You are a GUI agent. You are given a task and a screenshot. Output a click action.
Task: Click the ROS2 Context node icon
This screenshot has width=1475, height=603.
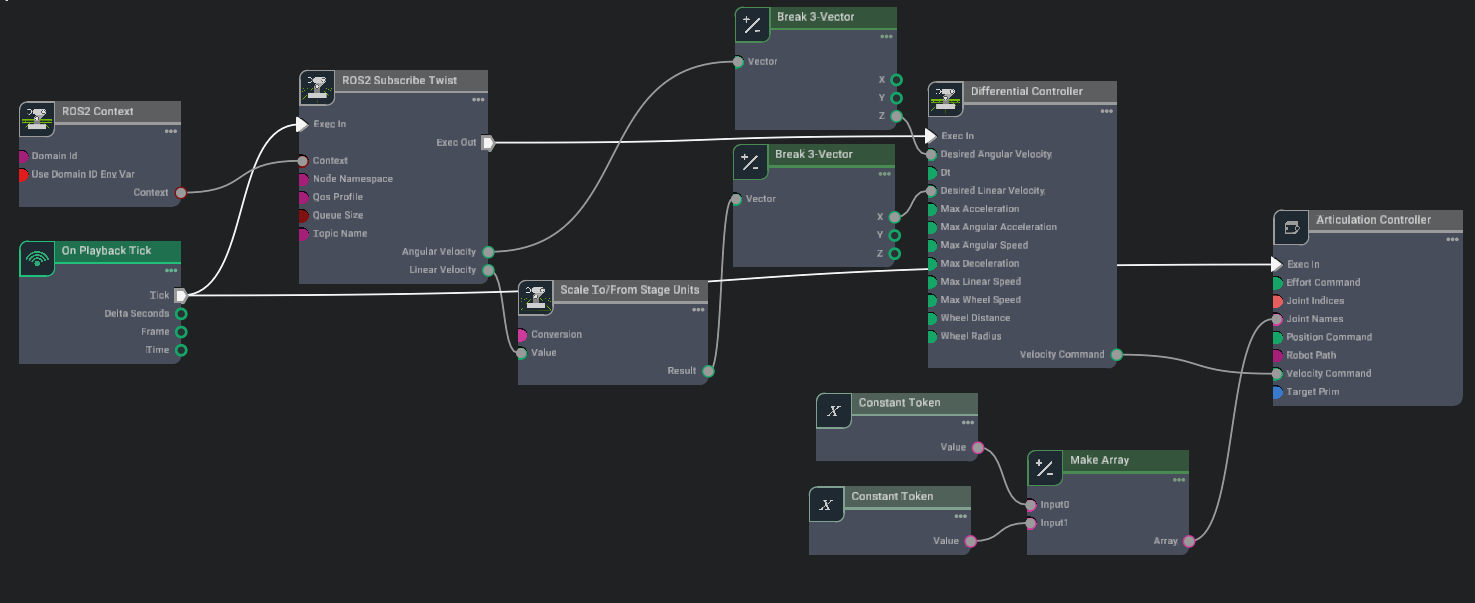tap(37, 119)
